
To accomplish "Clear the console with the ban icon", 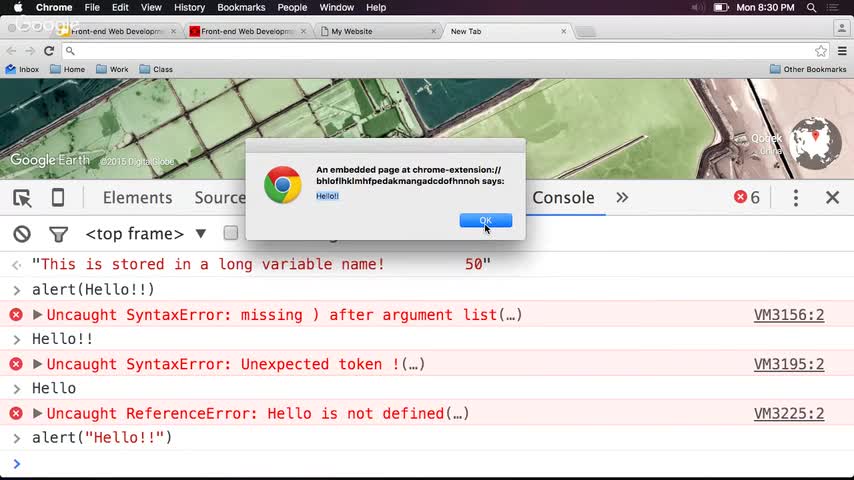I will (22, 234).
